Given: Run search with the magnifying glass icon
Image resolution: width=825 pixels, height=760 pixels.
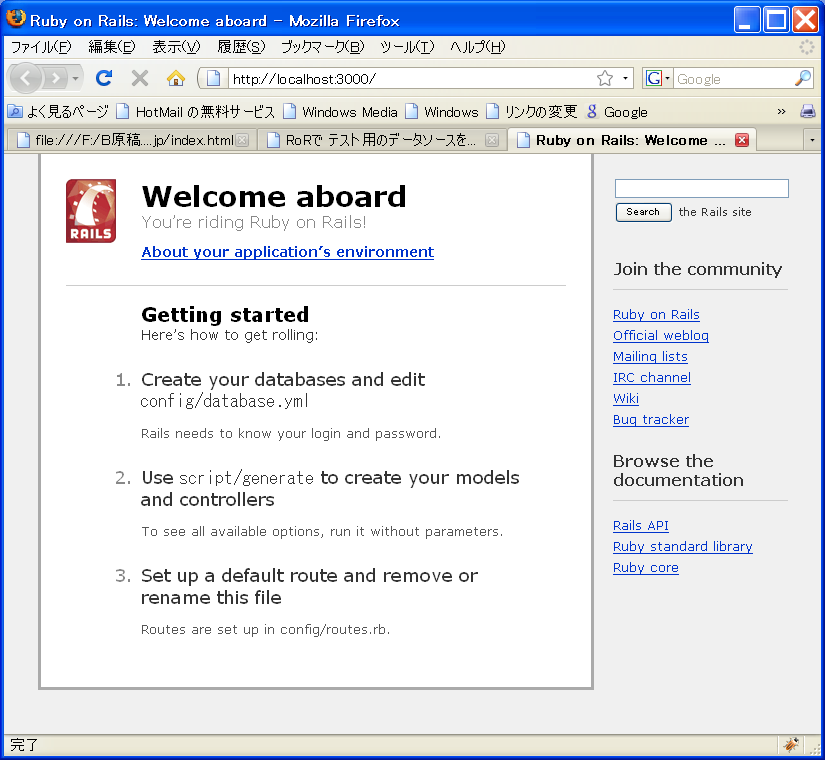Looking at the screenshot, I should (803, 78).
